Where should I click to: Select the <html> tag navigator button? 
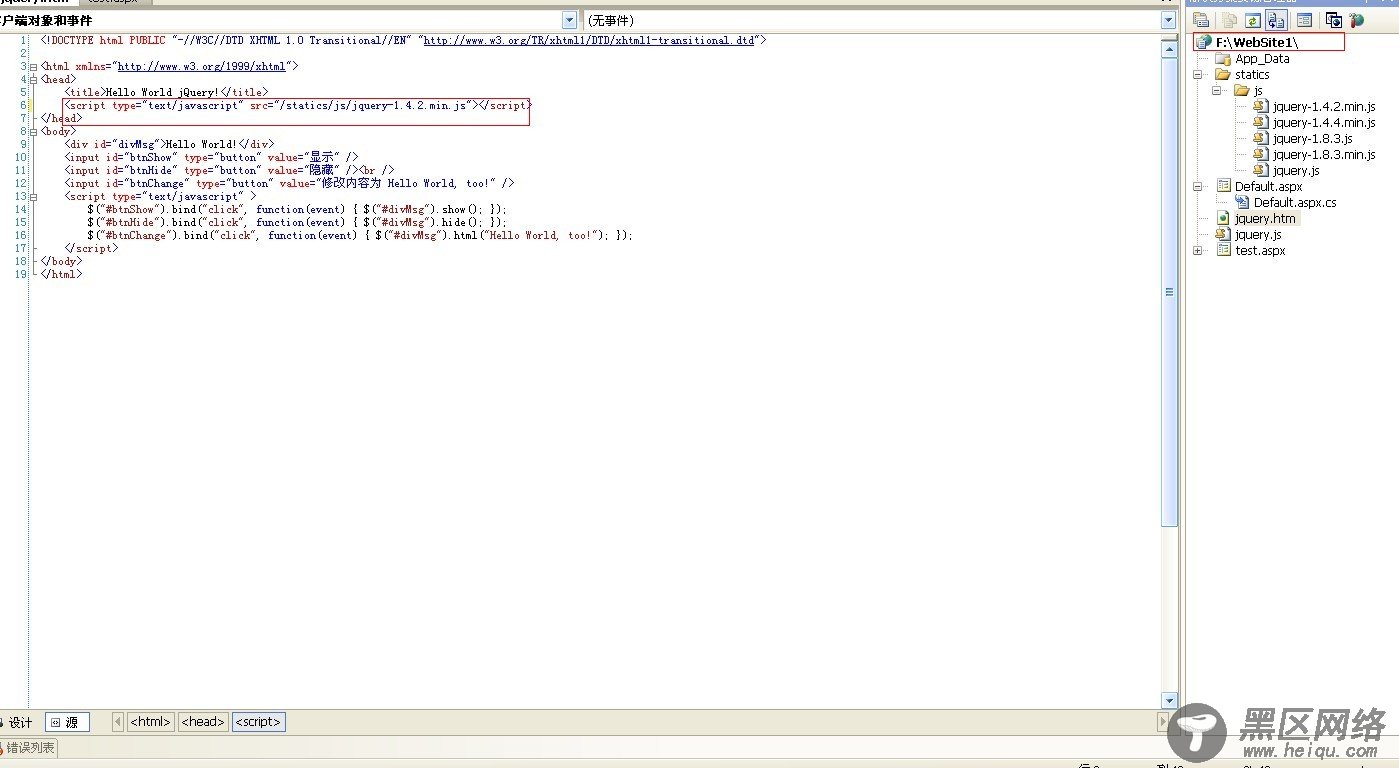click(151, 722)
